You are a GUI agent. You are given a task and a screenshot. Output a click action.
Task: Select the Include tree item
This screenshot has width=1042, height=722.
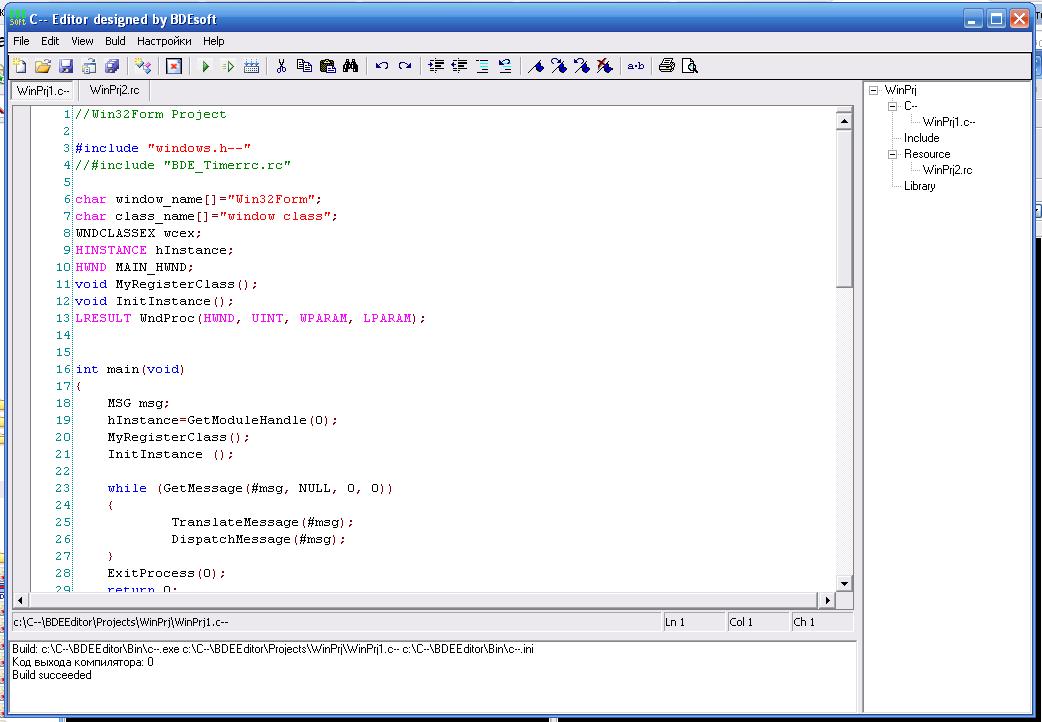tap(921, 138)
